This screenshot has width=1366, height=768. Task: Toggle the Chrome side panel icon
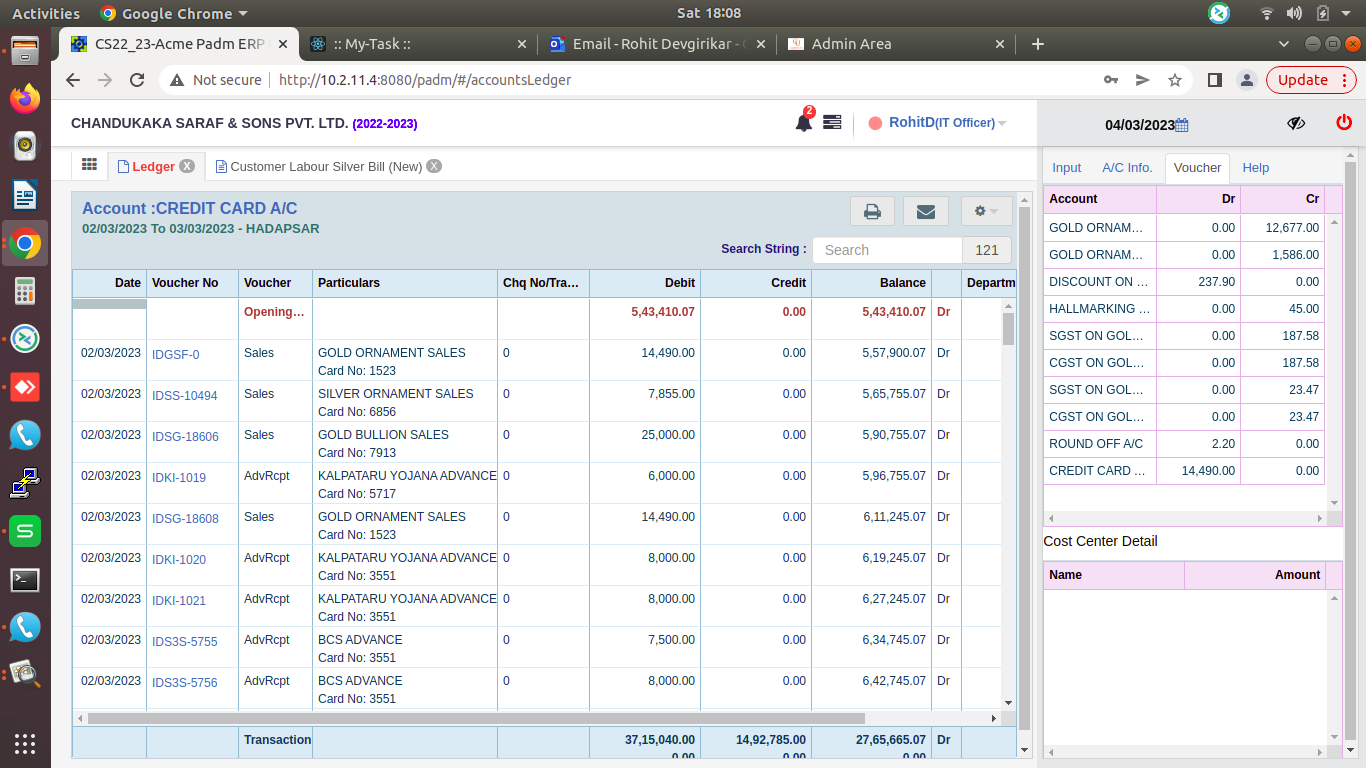pos(1214,80)
